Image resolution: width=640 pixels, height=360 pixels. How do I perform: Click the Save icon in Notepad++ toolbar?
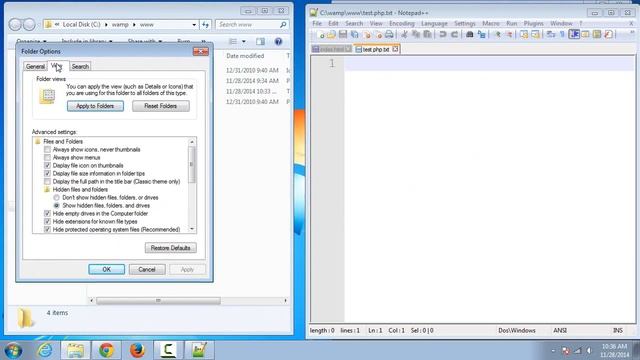tap(343, 35)
